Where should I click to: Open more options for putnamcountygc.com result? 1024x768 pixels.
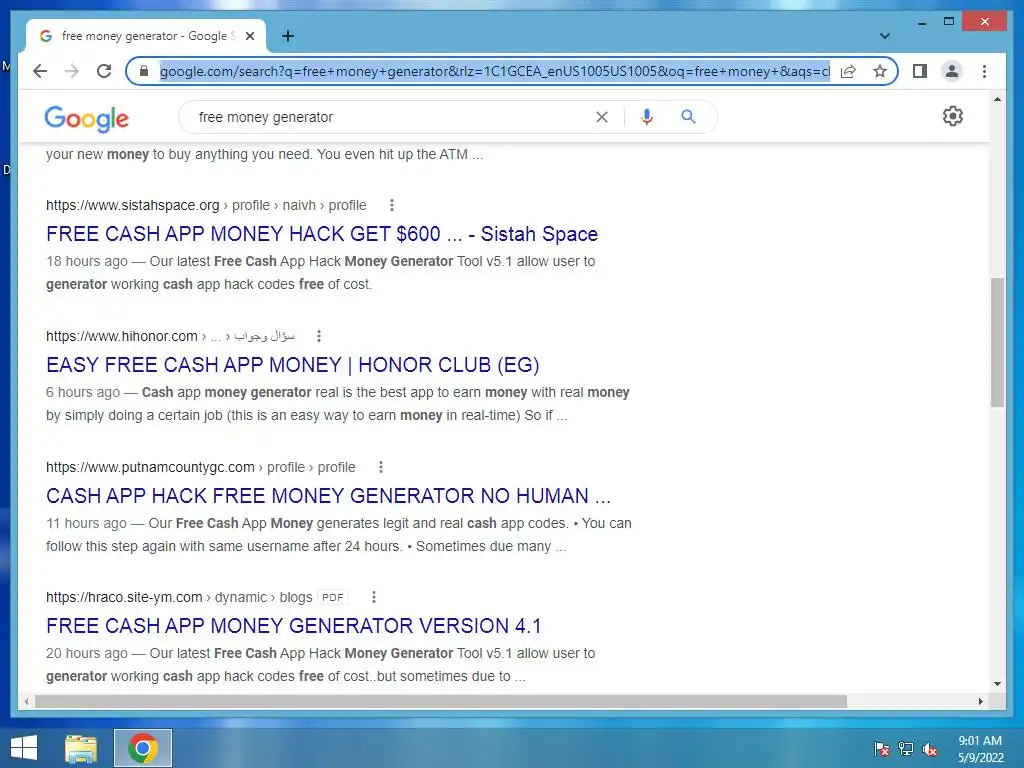(381, 467)
